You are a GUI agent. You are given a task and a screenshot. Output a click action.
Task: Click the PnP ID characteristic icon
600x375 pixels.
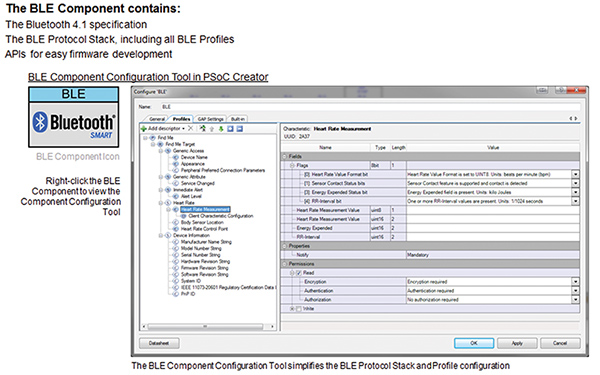pos(176,294)
